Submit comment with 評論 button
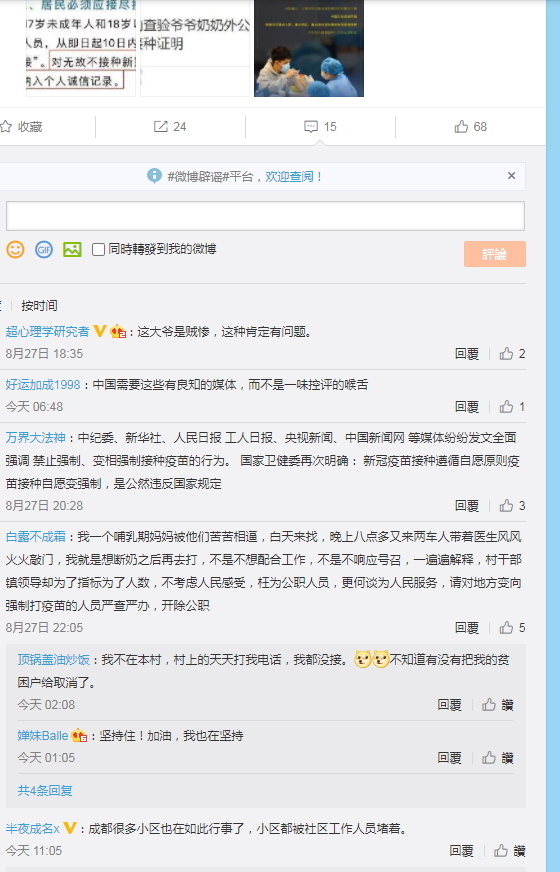Image resolution: width=560 pixels, height=872 pixels. (x=495, y=254)
